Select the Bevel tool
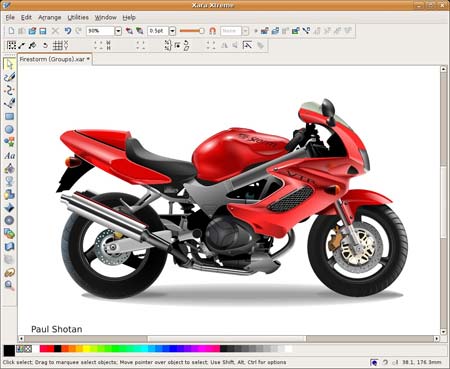 (9, 207)
